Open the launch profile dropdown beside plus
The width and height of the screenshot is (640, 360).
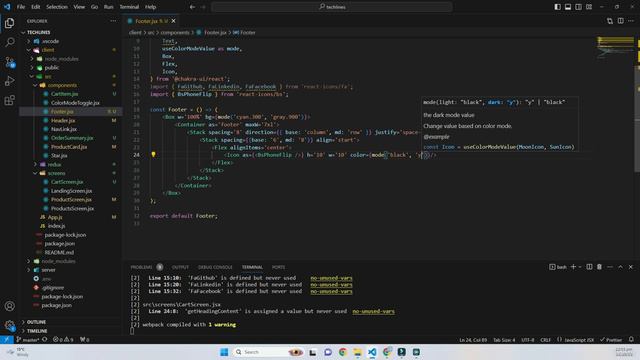580,267
